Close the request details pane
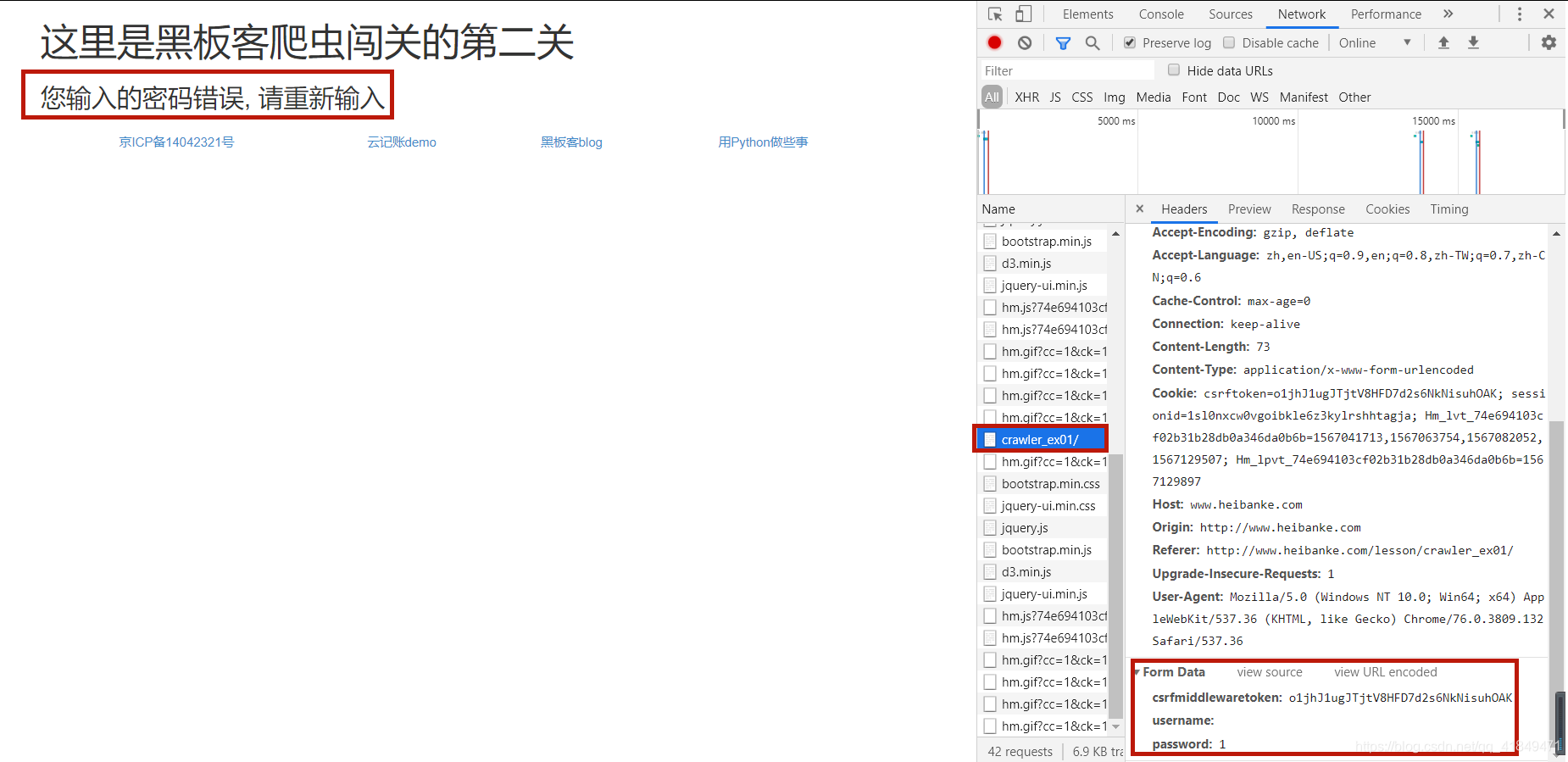The image size is (1568, 762). (x=1140, y=209)
